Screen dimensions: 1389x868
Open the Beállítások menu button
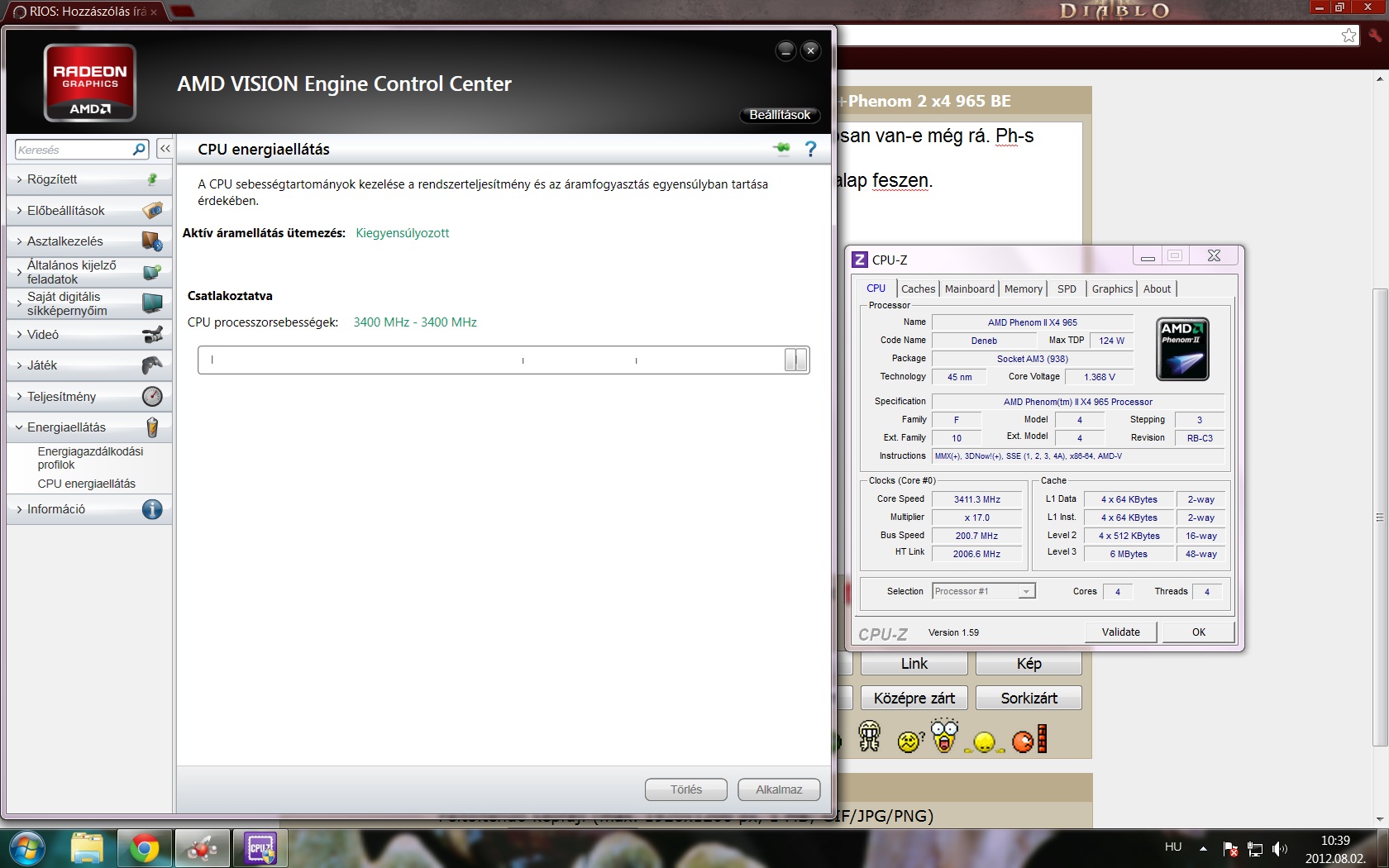[780, 115]
